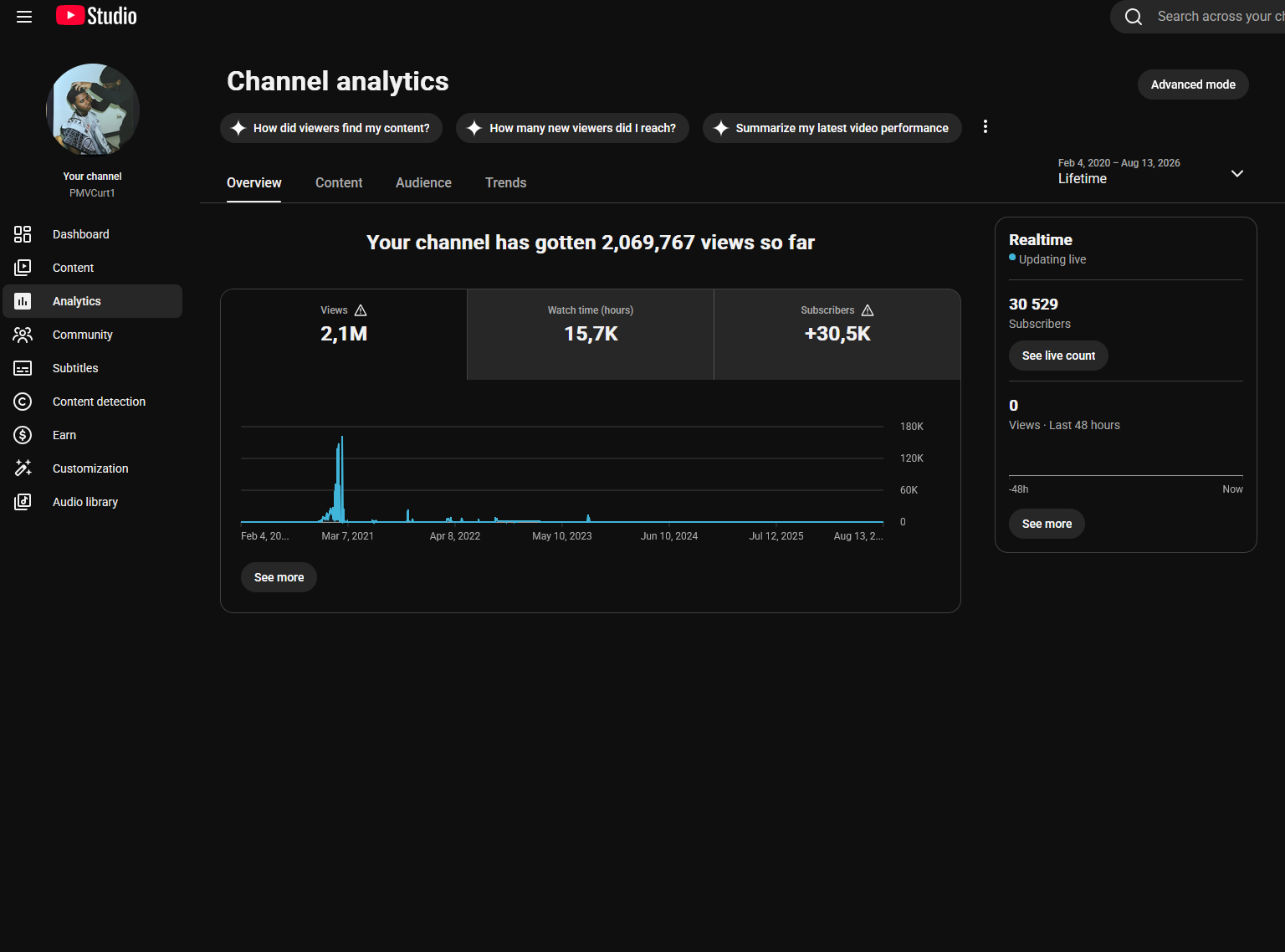
Task: Open the hamburger navigation menu
Action: [x=24, y=17]
